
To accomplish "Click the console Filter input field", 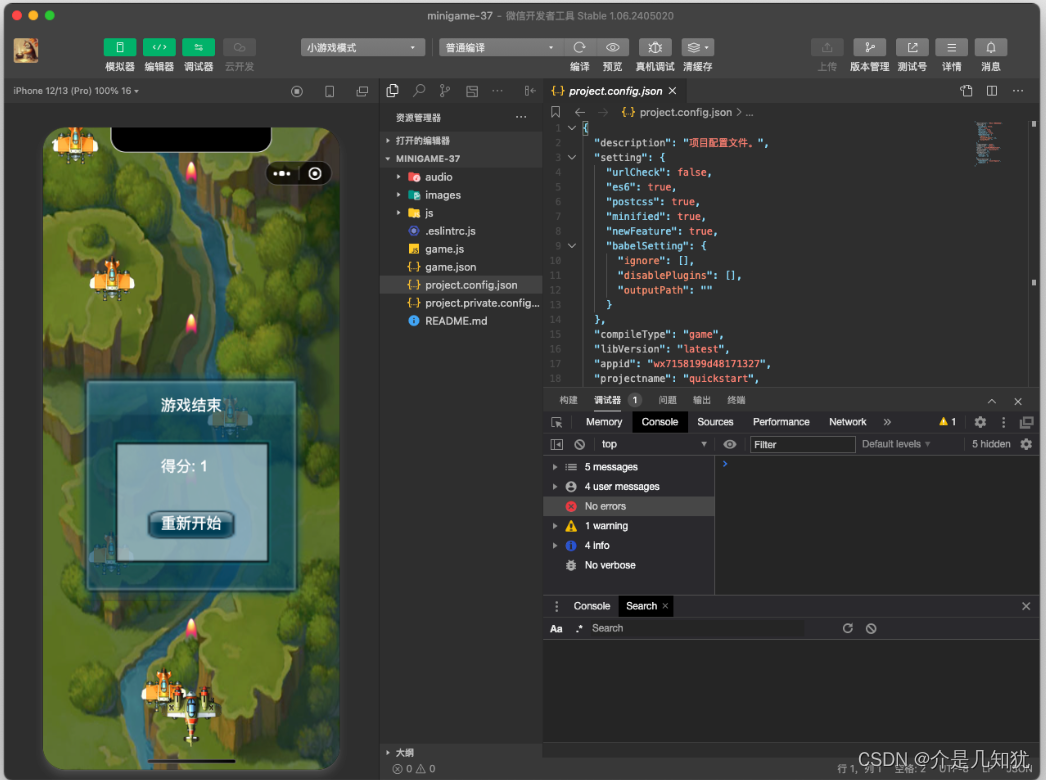I will point(803,444).
